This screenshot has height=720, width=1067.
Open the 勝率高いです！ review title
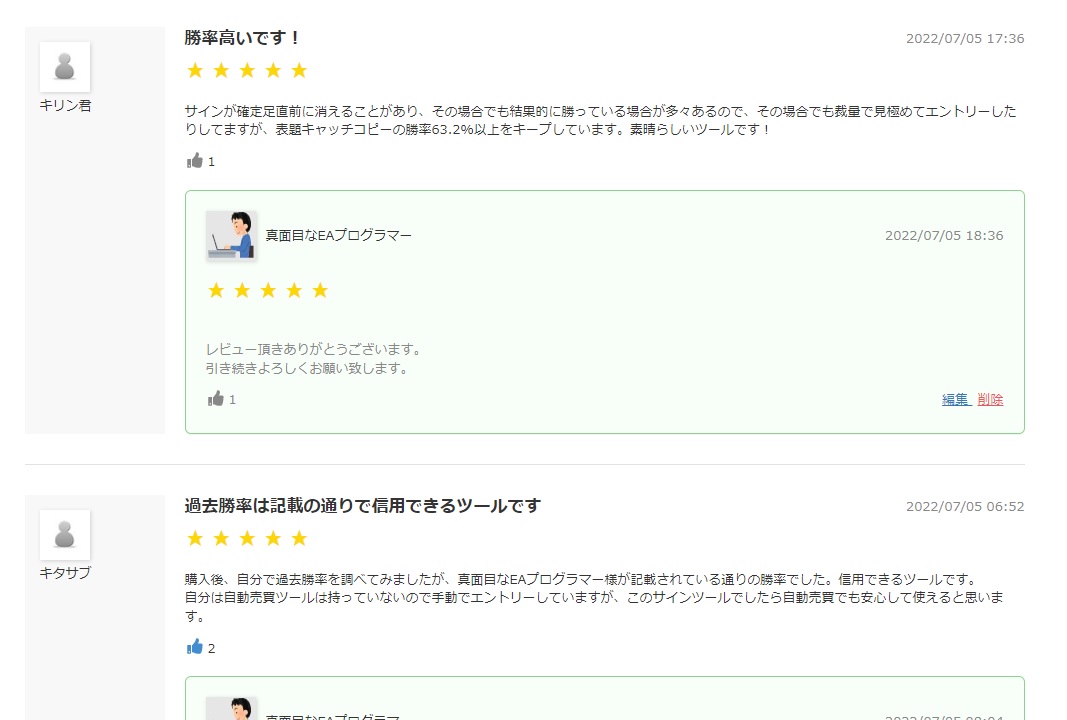tap(243, 38)
